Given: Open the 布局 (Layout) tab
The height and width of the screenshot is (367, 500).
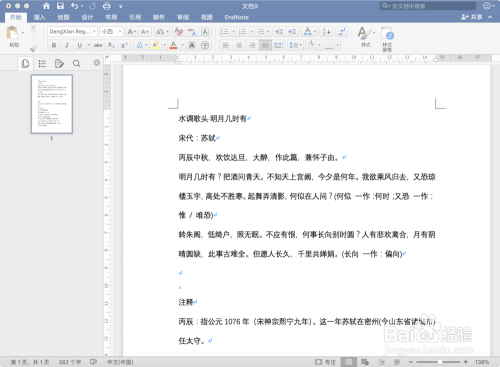Looking at the screenshot, I should click(111, 17).
